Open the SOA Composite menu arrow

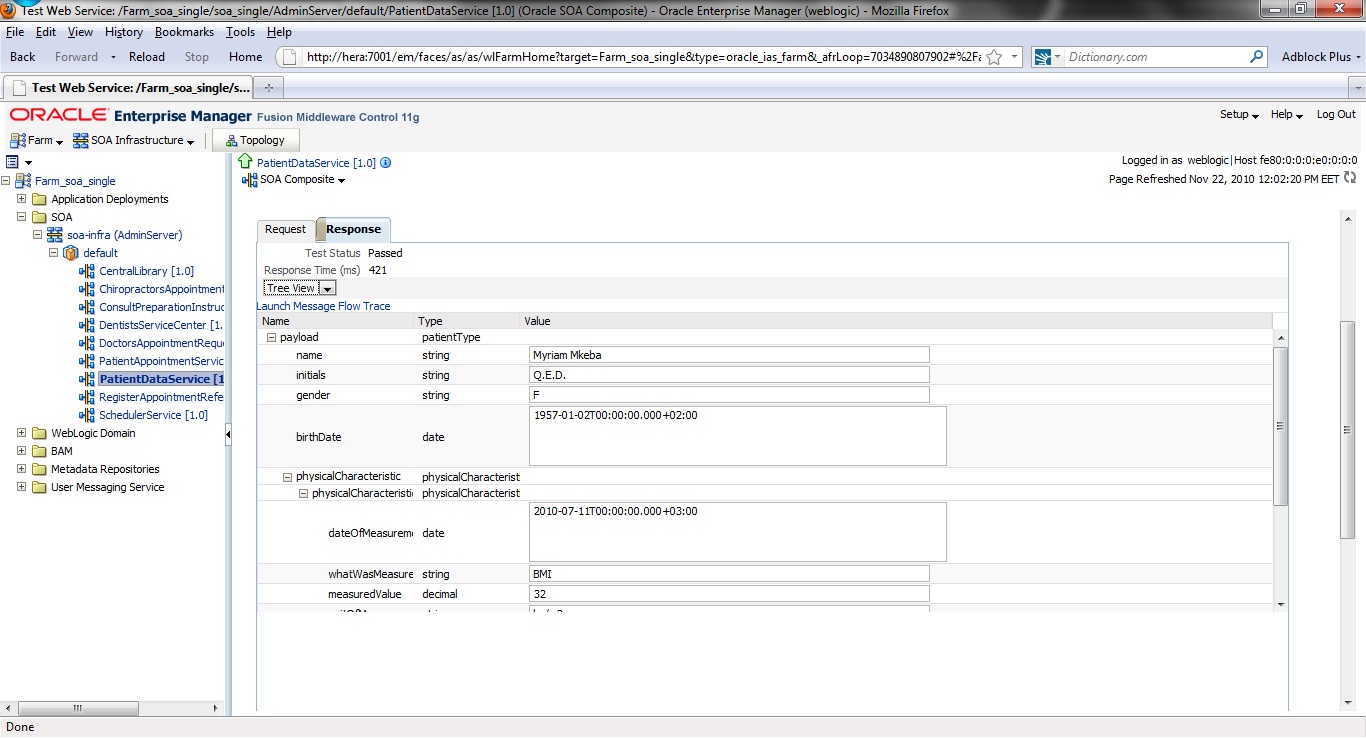339,180
